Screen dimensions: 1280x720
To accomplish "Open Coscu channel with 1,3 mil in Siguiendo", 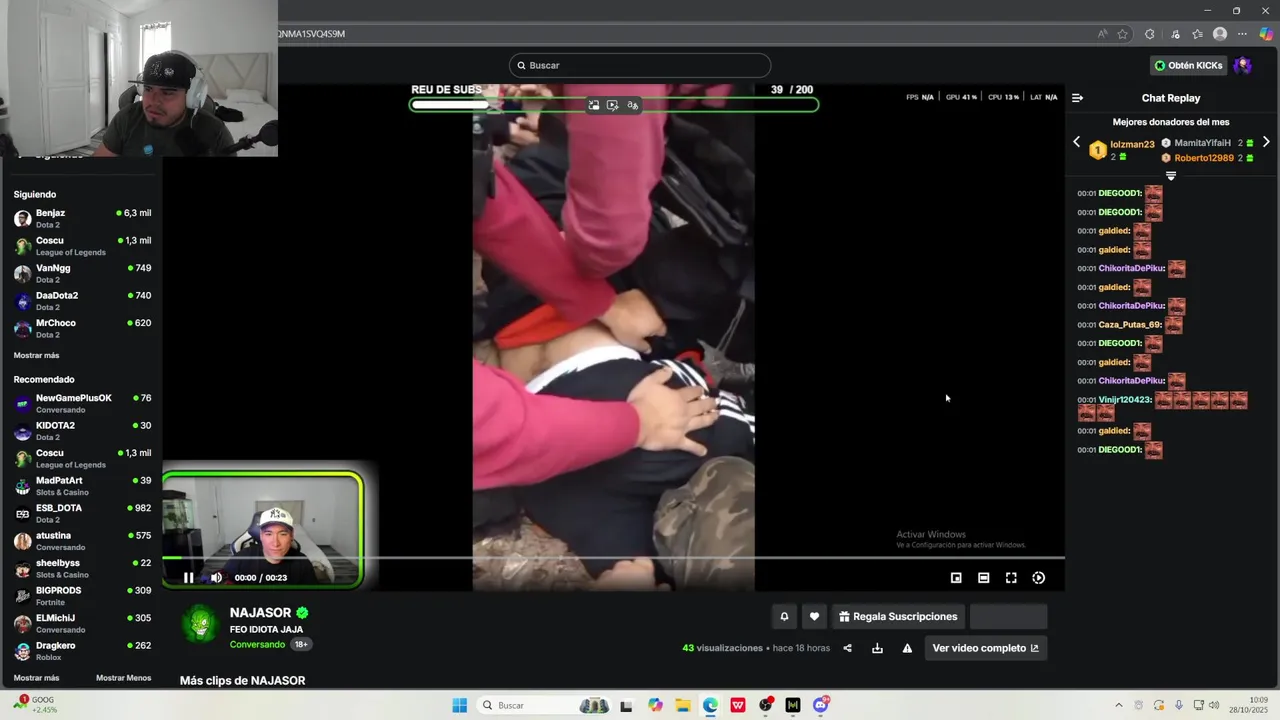I will coord(82,246).
